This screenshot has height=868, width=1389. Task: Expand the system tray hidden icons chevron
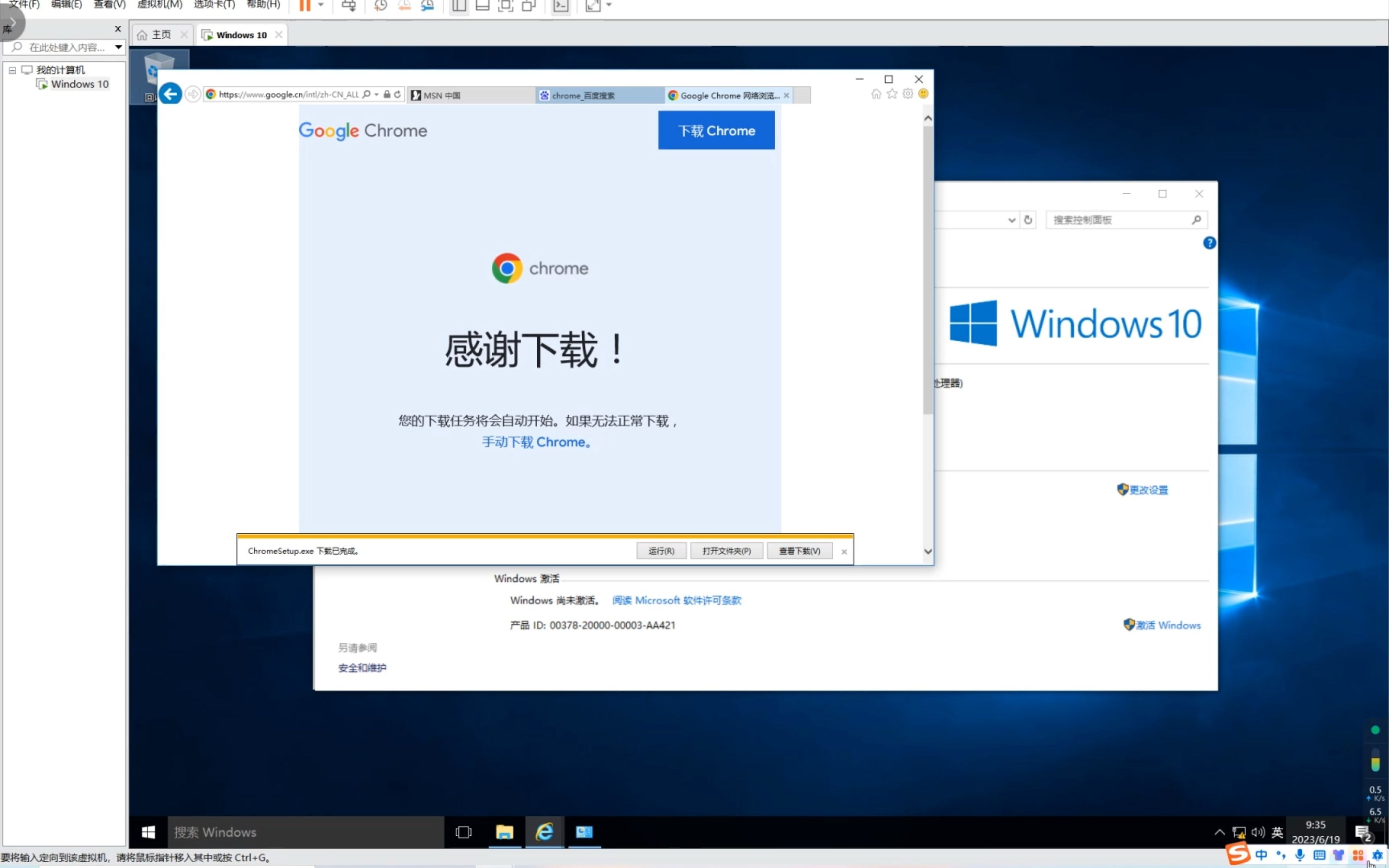[x=1220, y=832]
